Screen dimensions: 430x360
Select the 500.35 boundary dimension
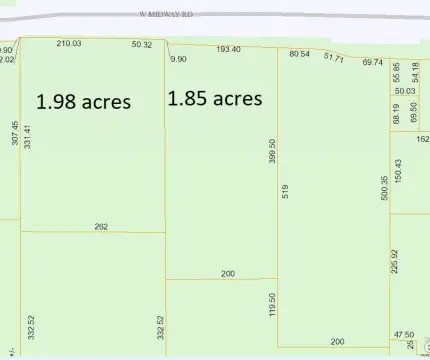(x=384, y=188)
